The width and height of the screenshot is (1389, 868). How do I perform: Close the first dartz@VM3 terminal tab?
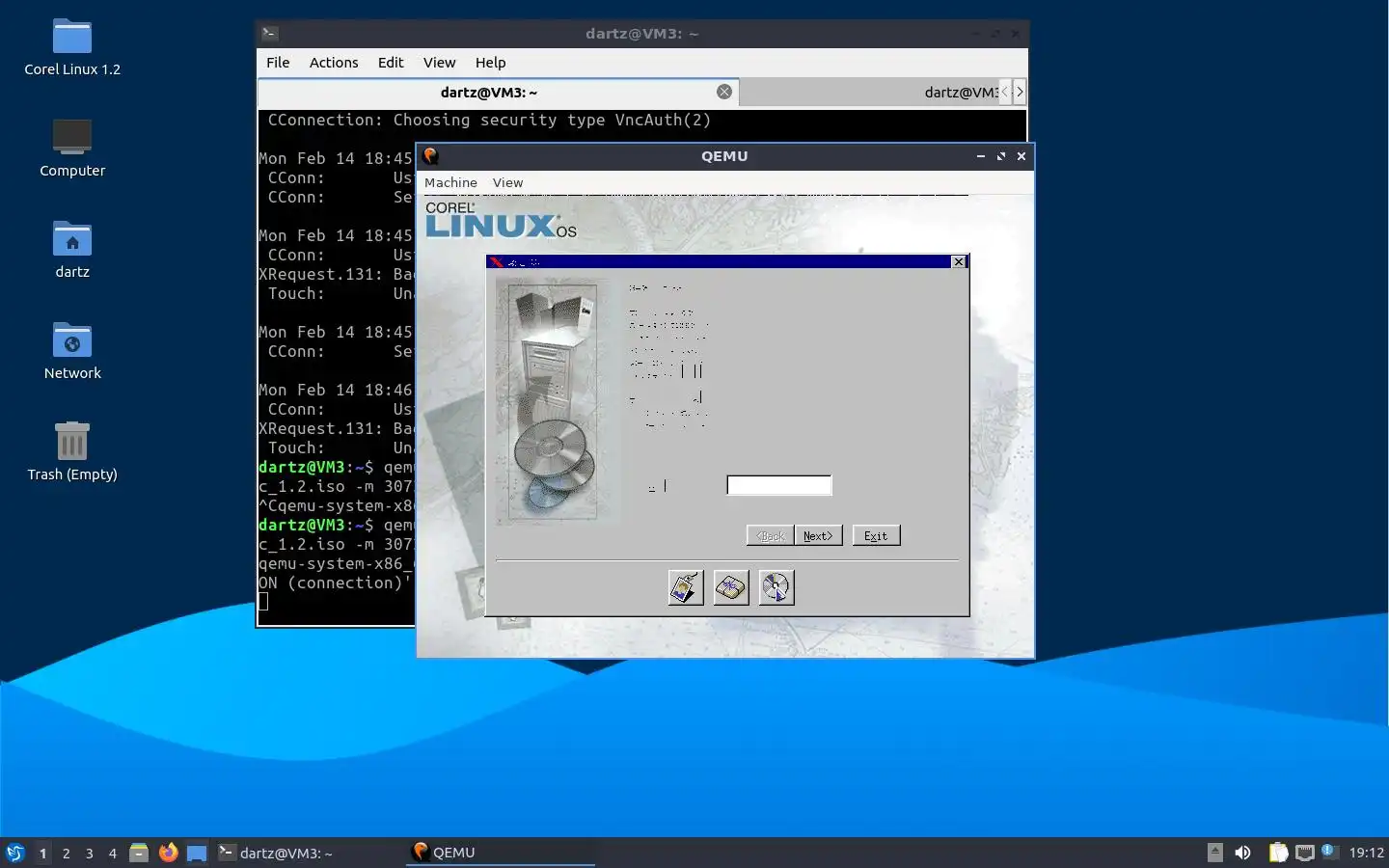[x=724, y=92]
